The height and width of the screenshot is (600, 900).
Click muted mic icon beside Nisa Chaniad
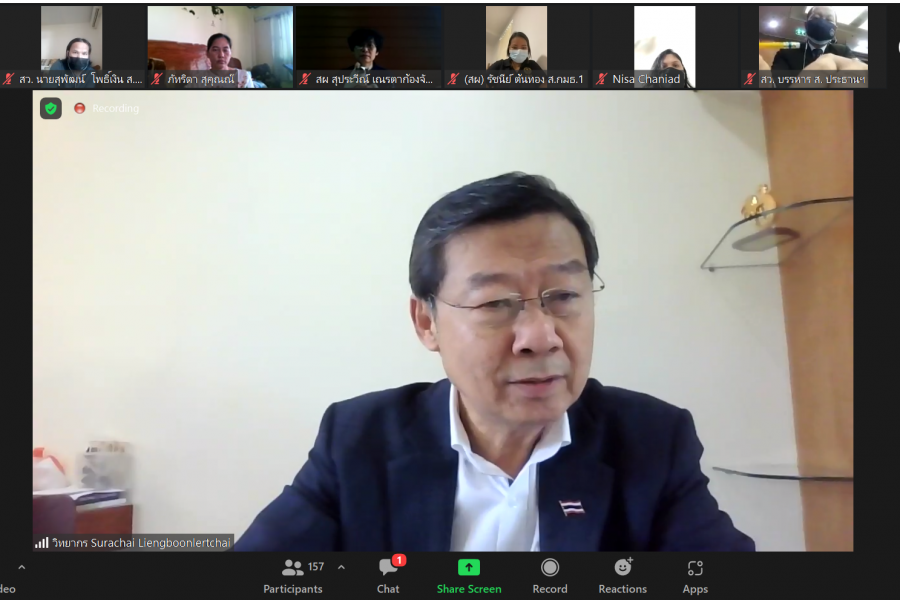pyautogui.click(x=602, y=79)
